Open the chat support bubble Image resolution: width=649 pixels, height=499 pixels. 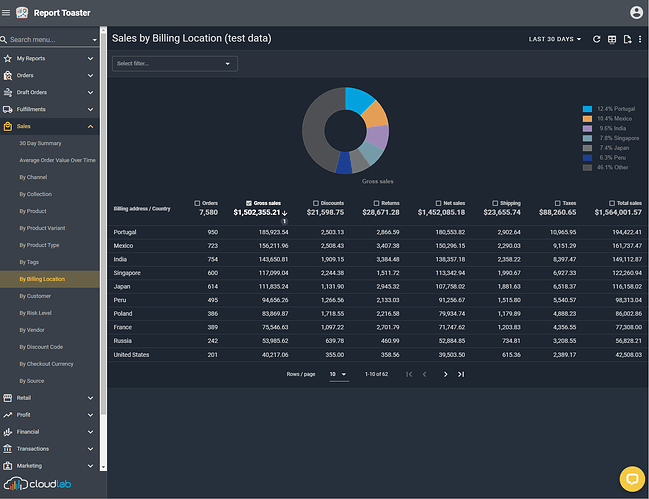click(x=631, y=479)
